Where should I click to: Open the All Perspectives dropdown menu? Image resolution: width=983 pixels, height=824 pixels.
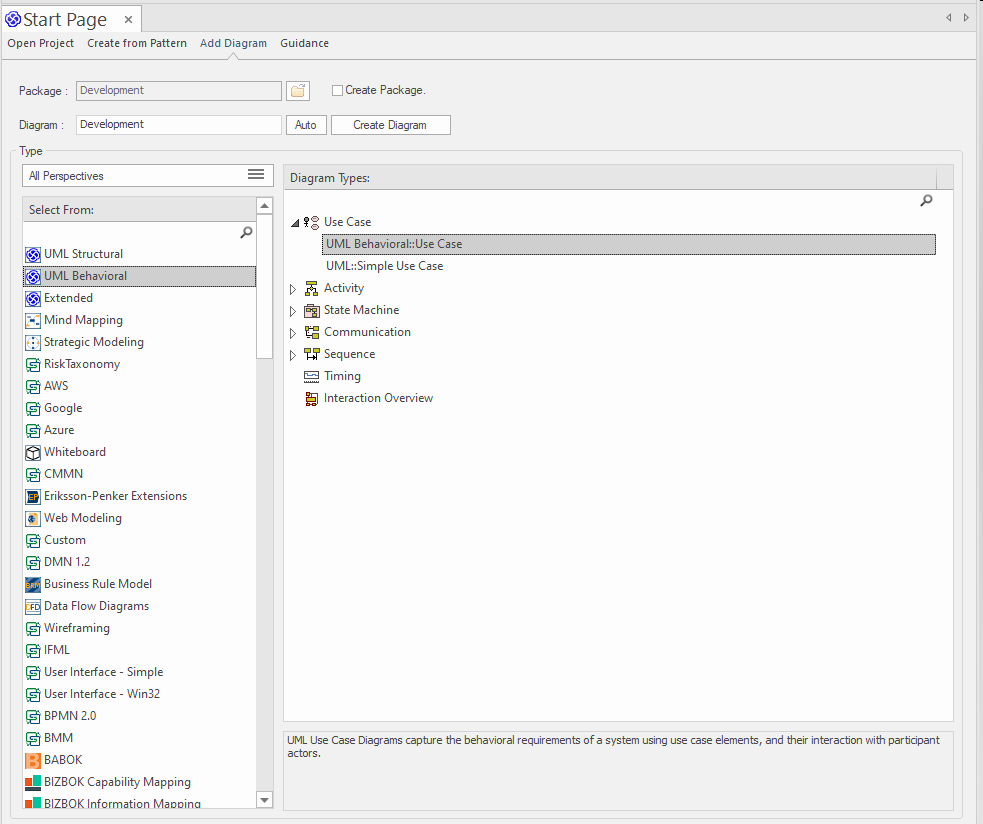[255, 175]
